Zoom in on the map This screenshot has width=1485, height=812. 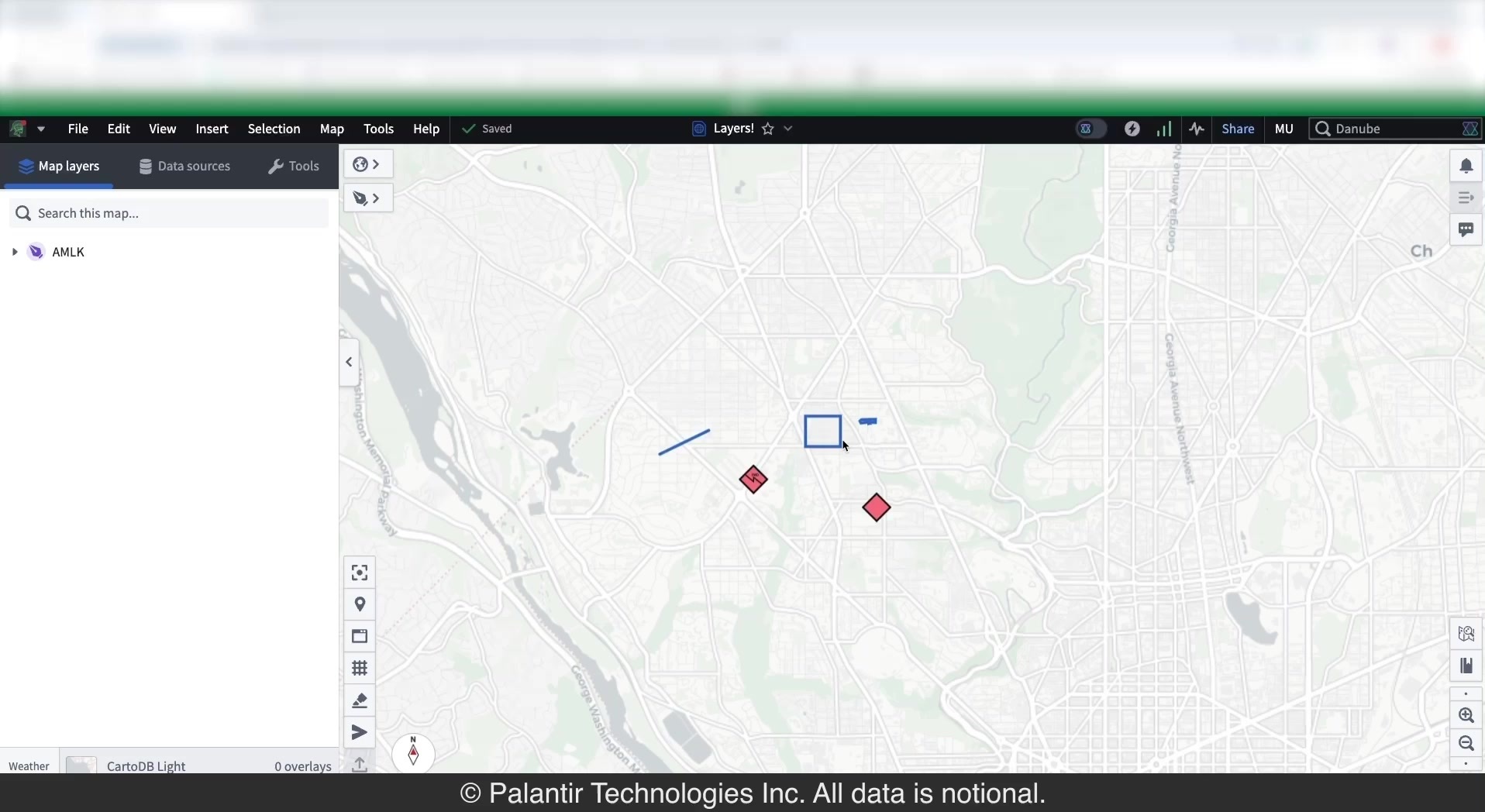tap(1466, 715)
